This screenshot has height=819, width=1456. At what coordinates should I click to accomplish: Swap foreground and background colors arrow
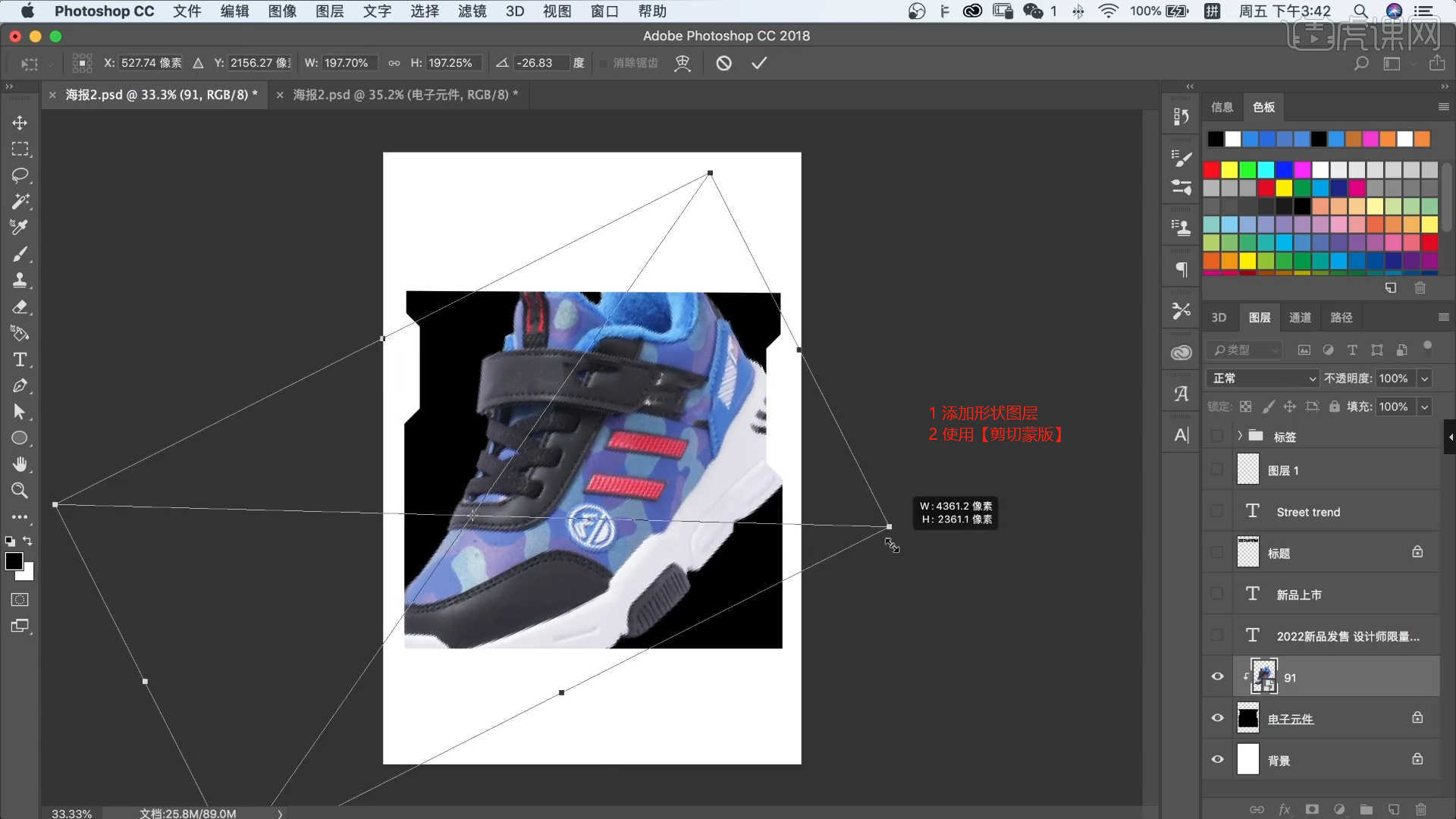[x=27, y=541]
